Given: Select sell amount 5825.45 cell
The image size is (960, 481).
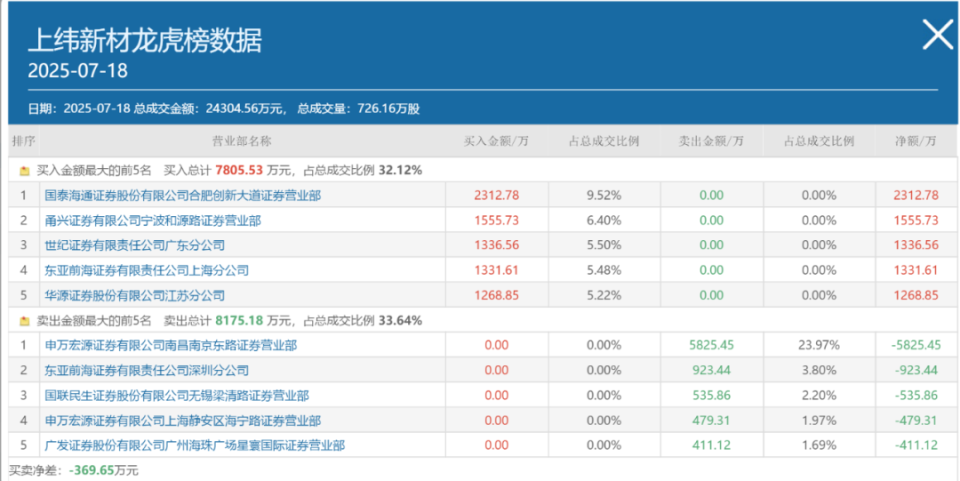Looking at the screenshot, I should point(711,346).
